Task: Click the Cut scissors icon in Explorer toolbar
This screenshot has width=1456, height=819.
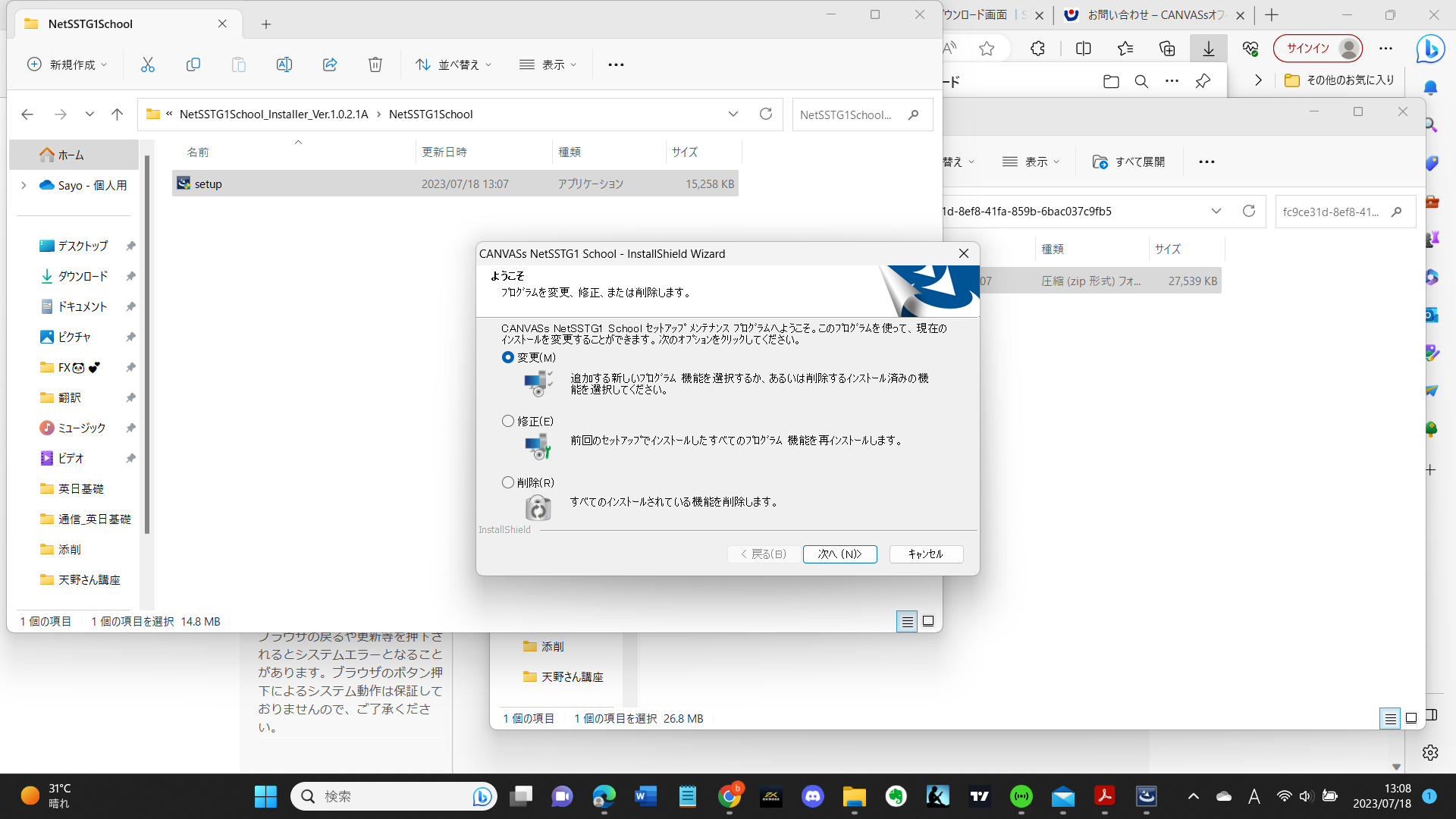Action: (x=148, y=64)
